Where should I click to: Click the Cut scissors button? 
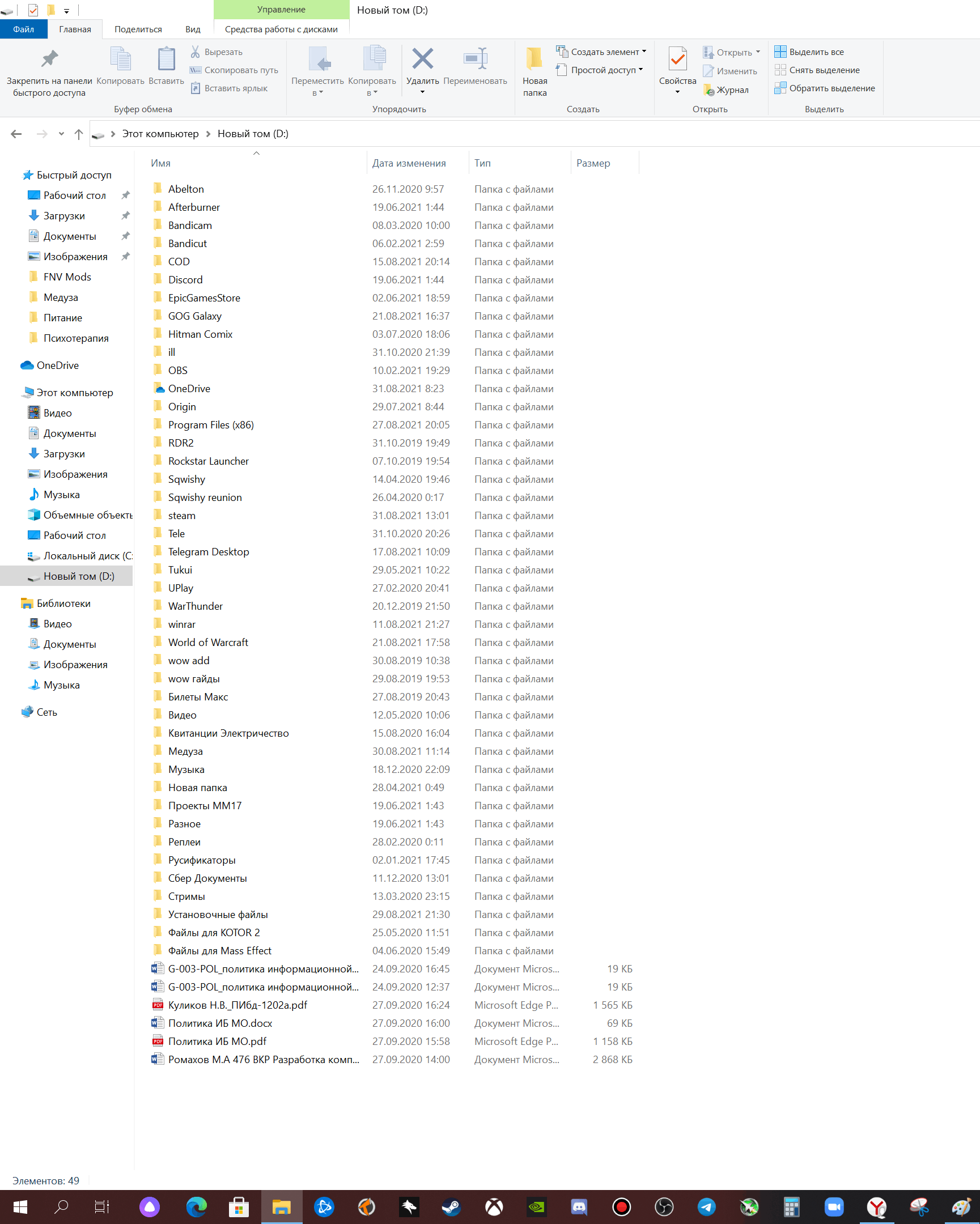pos(217,52)
